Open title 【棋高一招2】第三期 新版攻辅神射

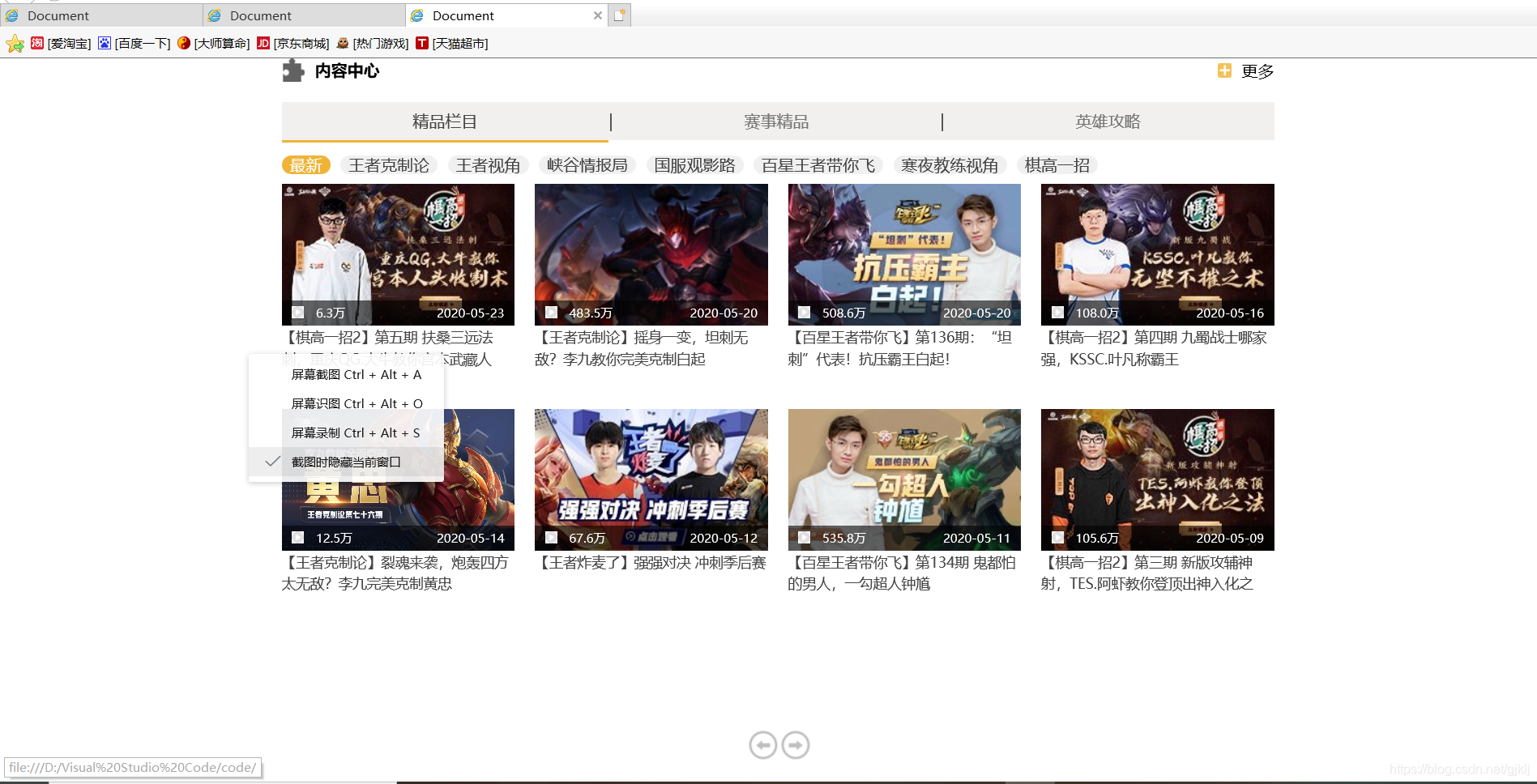(x=1147, y=573)
